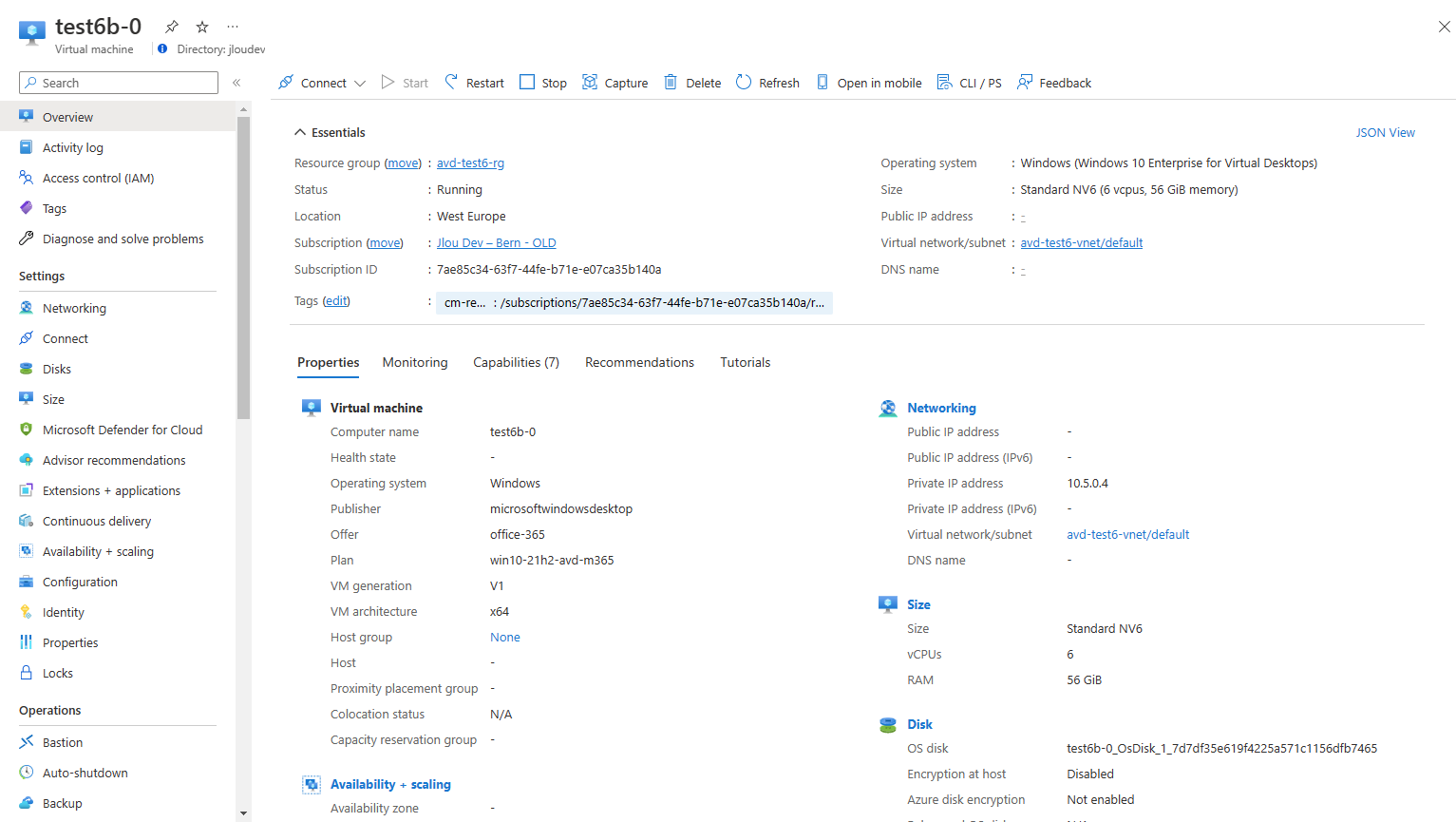Open avd-test6-vnet/default link in Essentials
This screenshot has height=822, width=1456.
(1082, 242)
